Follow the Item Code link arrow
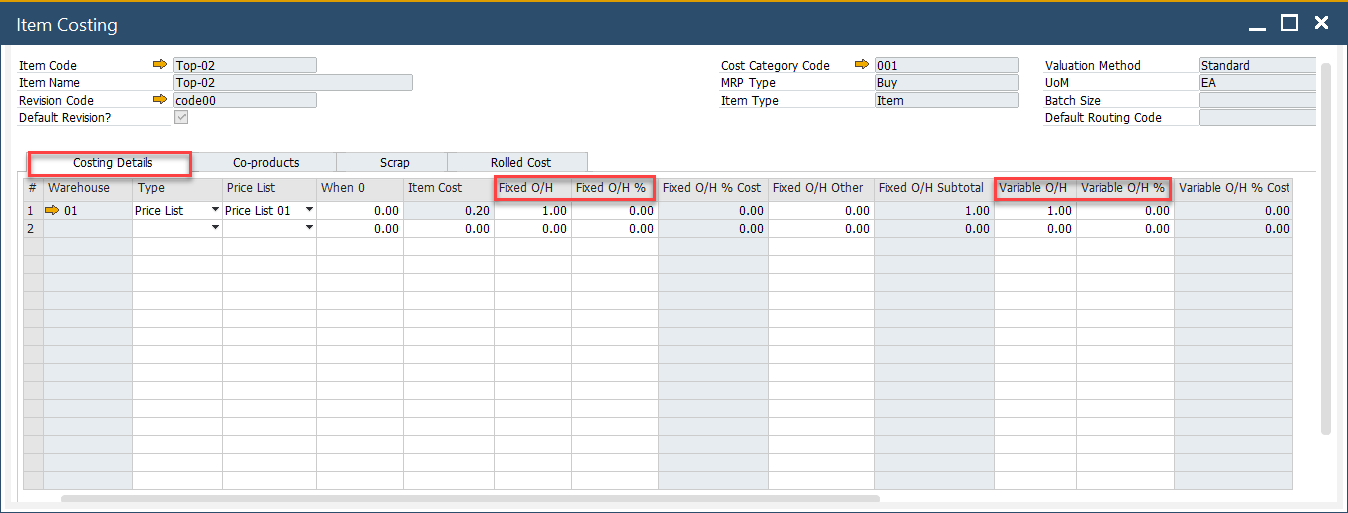 pyautogui.click(x=160, y=65)
